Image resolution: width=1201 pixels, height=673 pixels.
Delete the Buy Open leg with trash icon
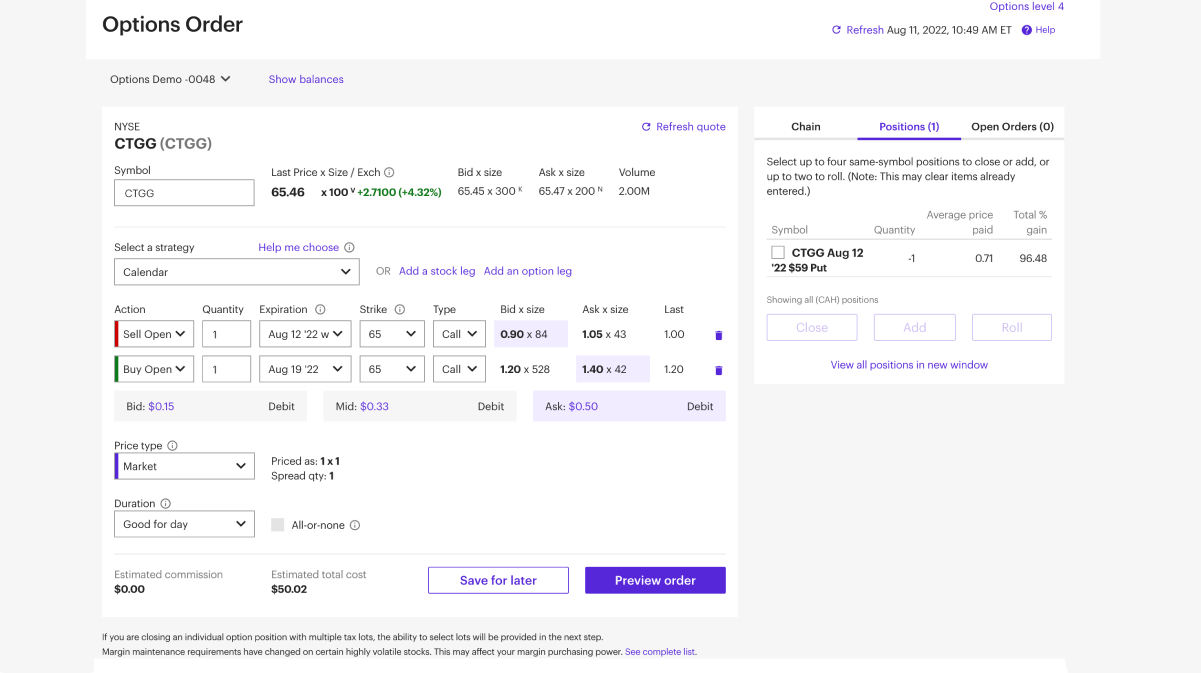click(x=718, y=369)
